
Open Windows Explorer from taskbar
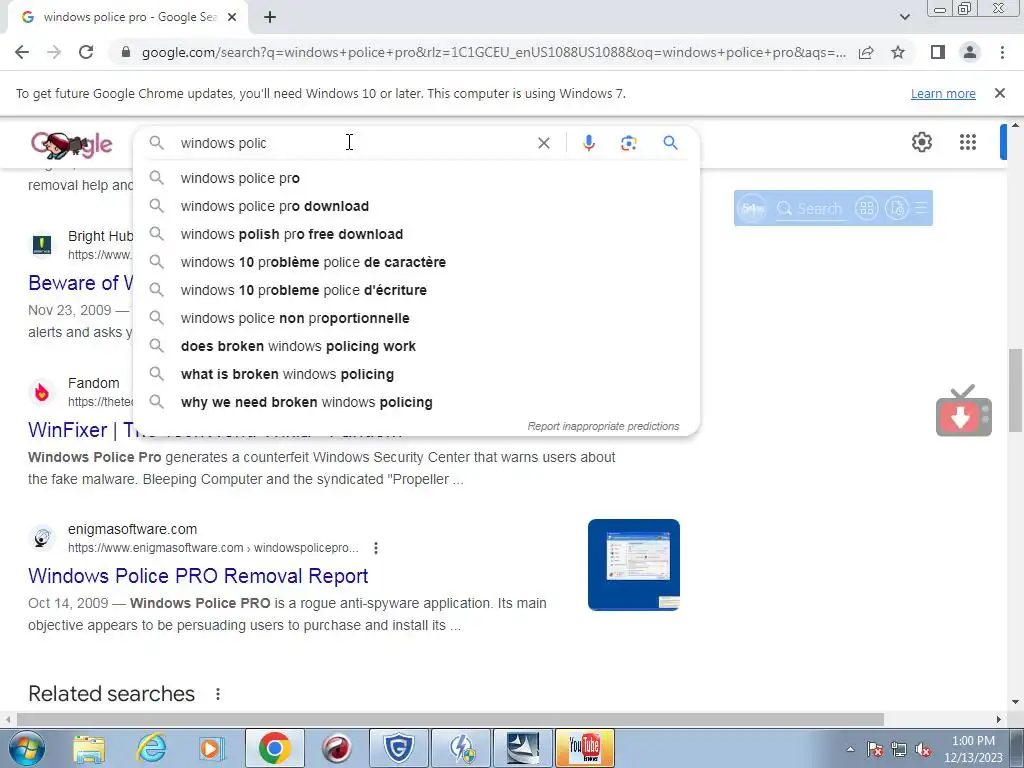coord(89,749)
